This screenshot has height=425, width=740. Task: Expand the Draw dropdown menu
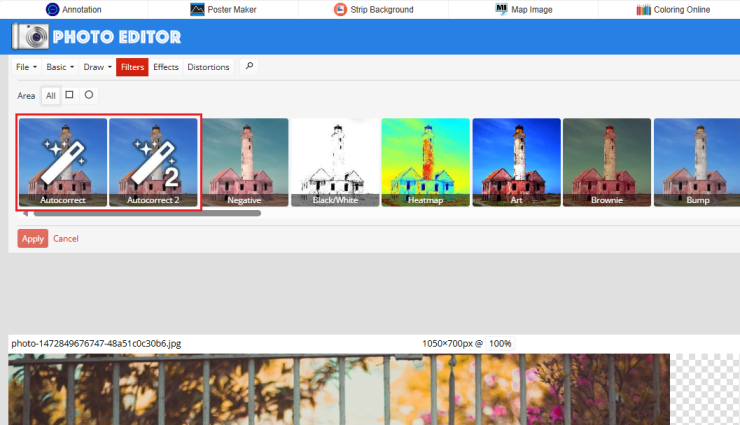tap(97, 67)
